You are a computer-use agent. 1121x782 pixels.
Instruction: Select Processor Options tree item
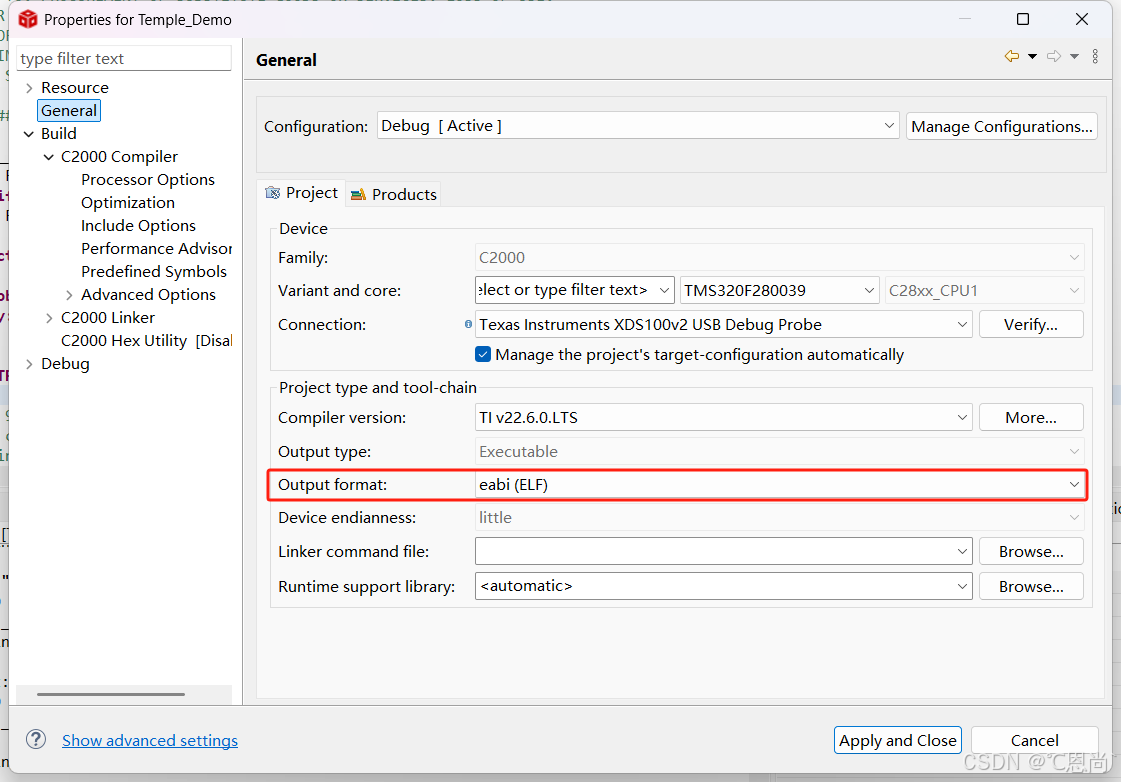[x=148, y=179]
